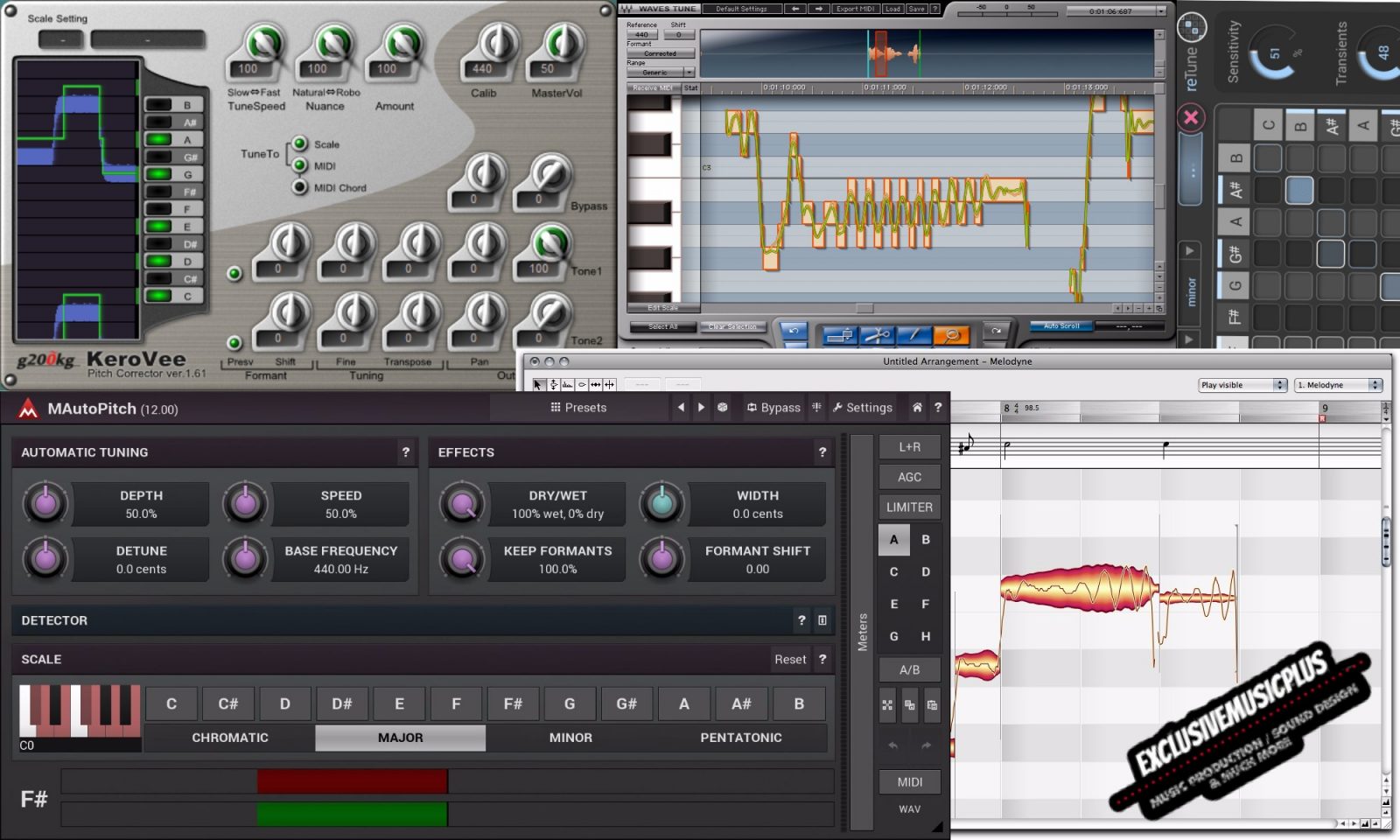Go to previous preset in MAutoPitch
Image resolution: width=1400 pixels, height=840 pixels.
pos(681,407)
